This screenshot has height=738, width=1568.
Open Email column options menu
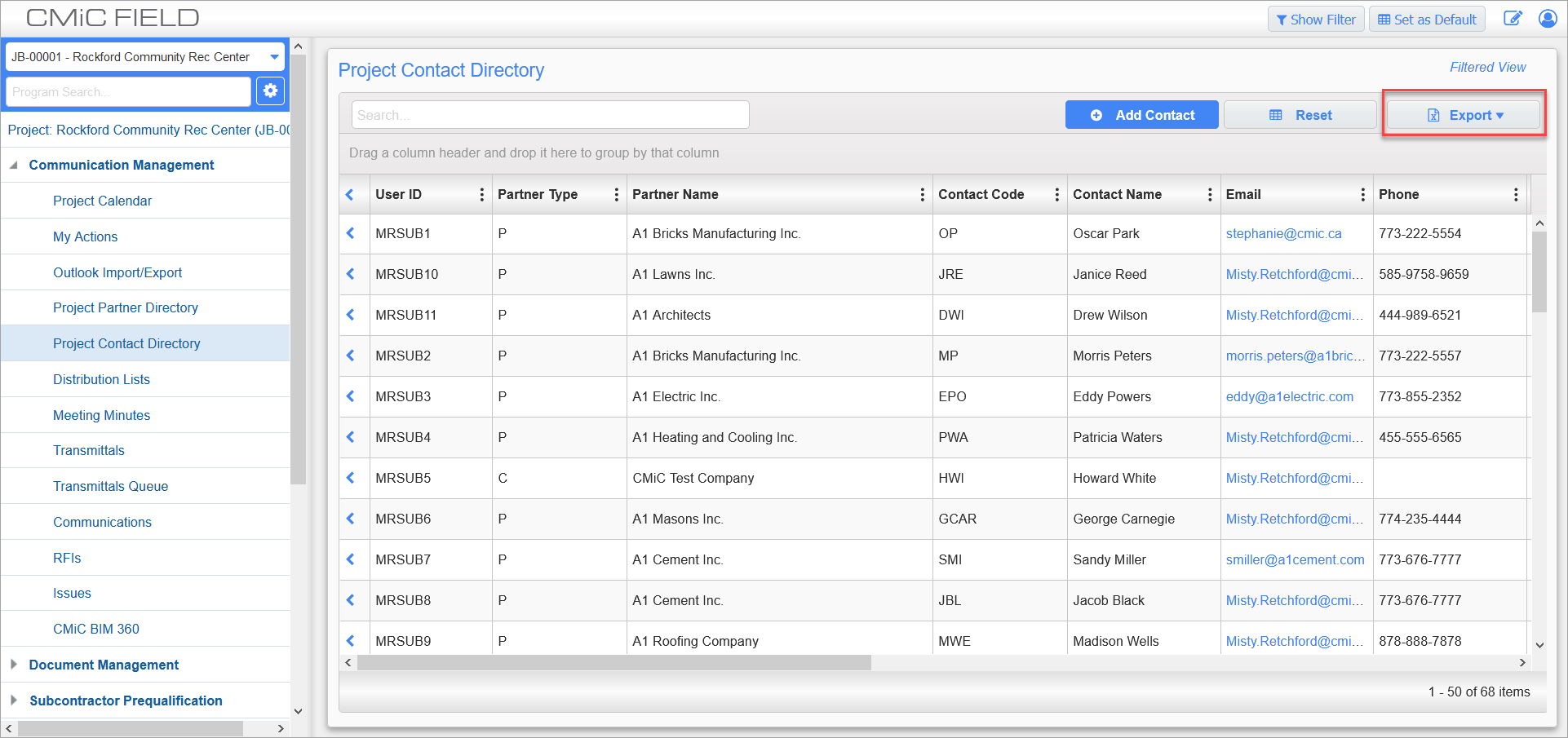(1362, 194)
